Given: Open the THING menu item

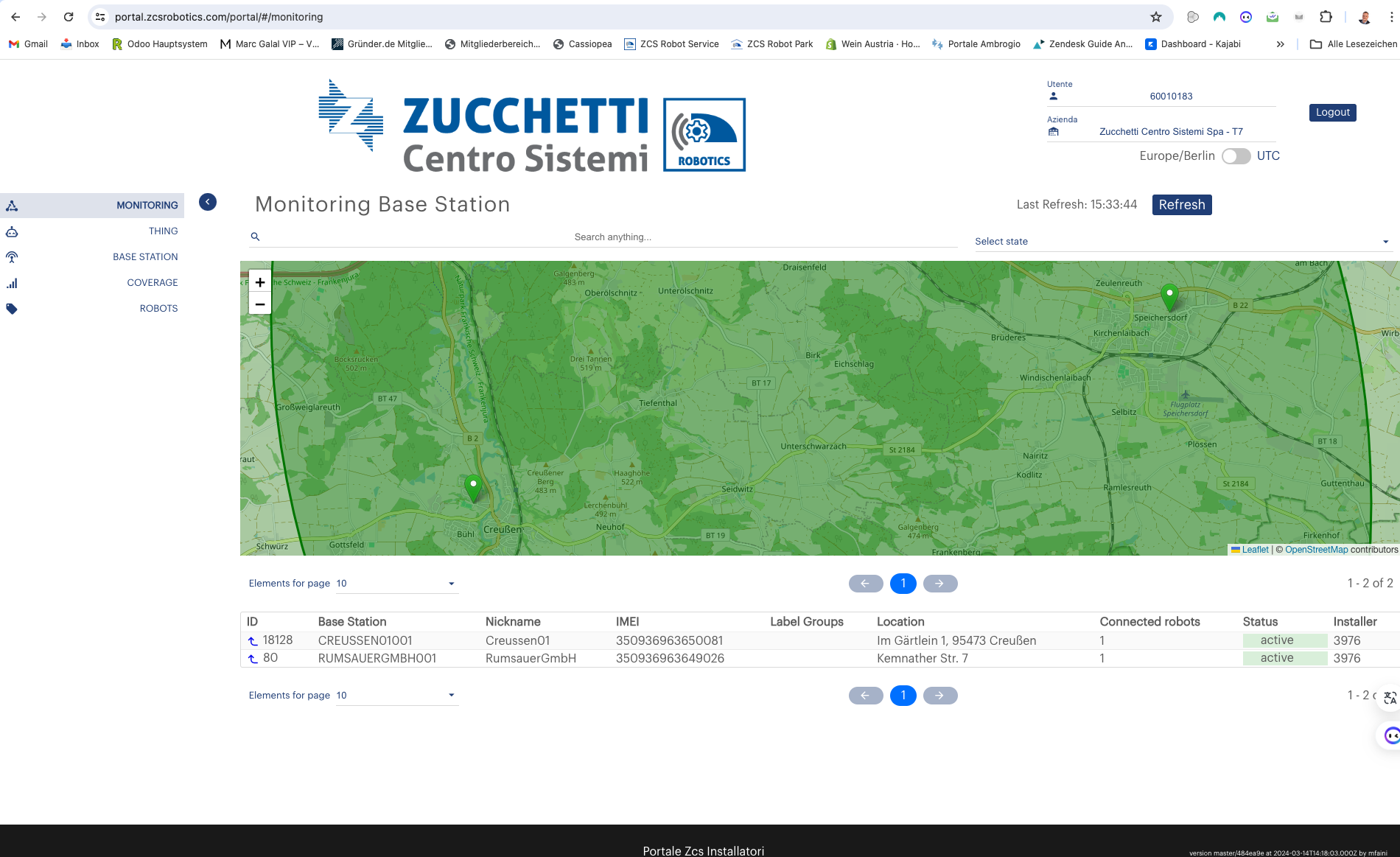Looking at the screenshot, I should coord(163,231).
